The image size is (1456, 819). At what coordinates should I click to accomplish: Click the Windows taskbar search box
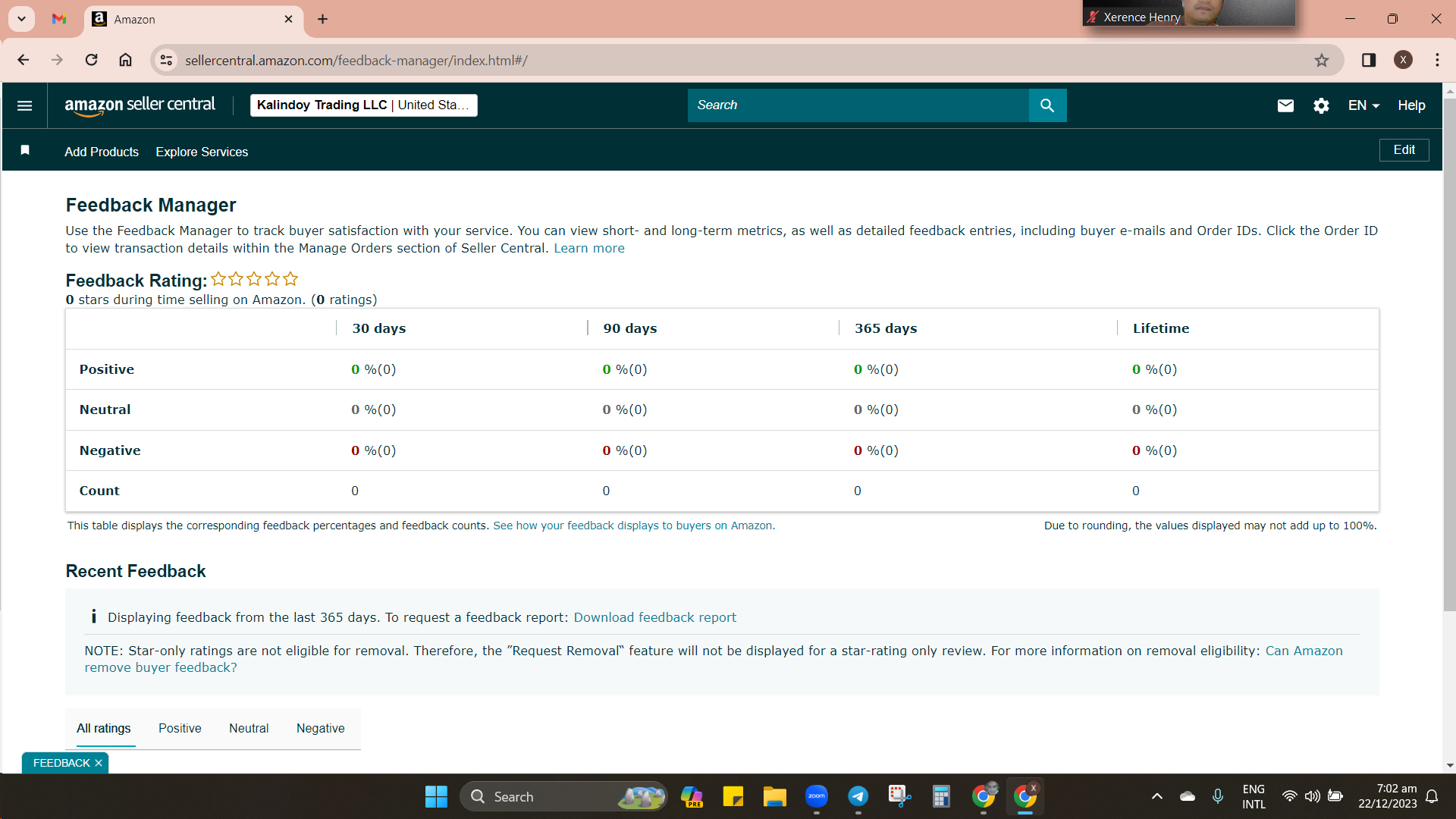click(x=563, y=797)
